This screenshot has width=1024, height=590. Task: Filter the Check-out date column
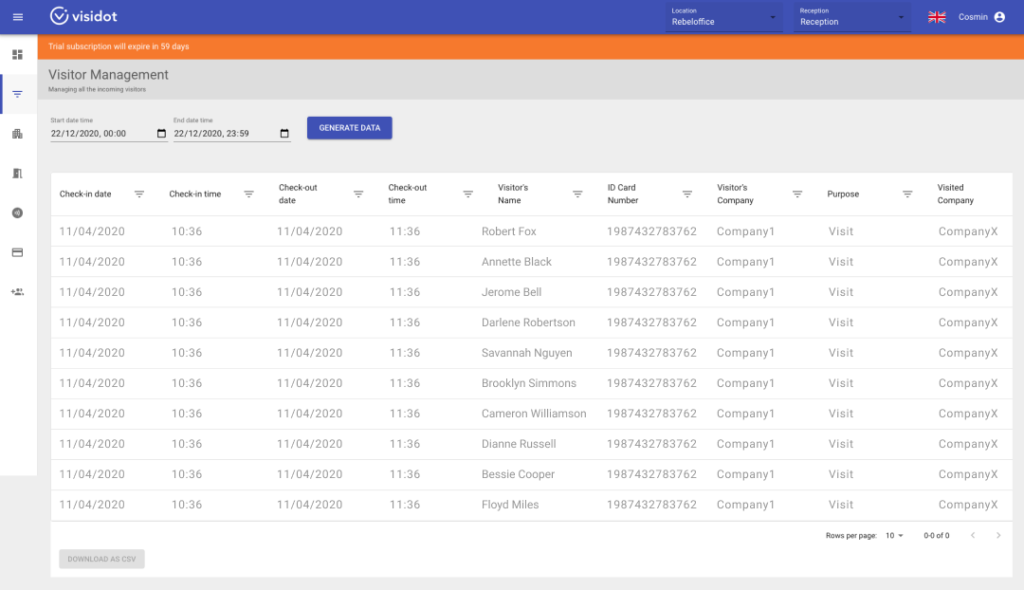[x=359, y=194]
